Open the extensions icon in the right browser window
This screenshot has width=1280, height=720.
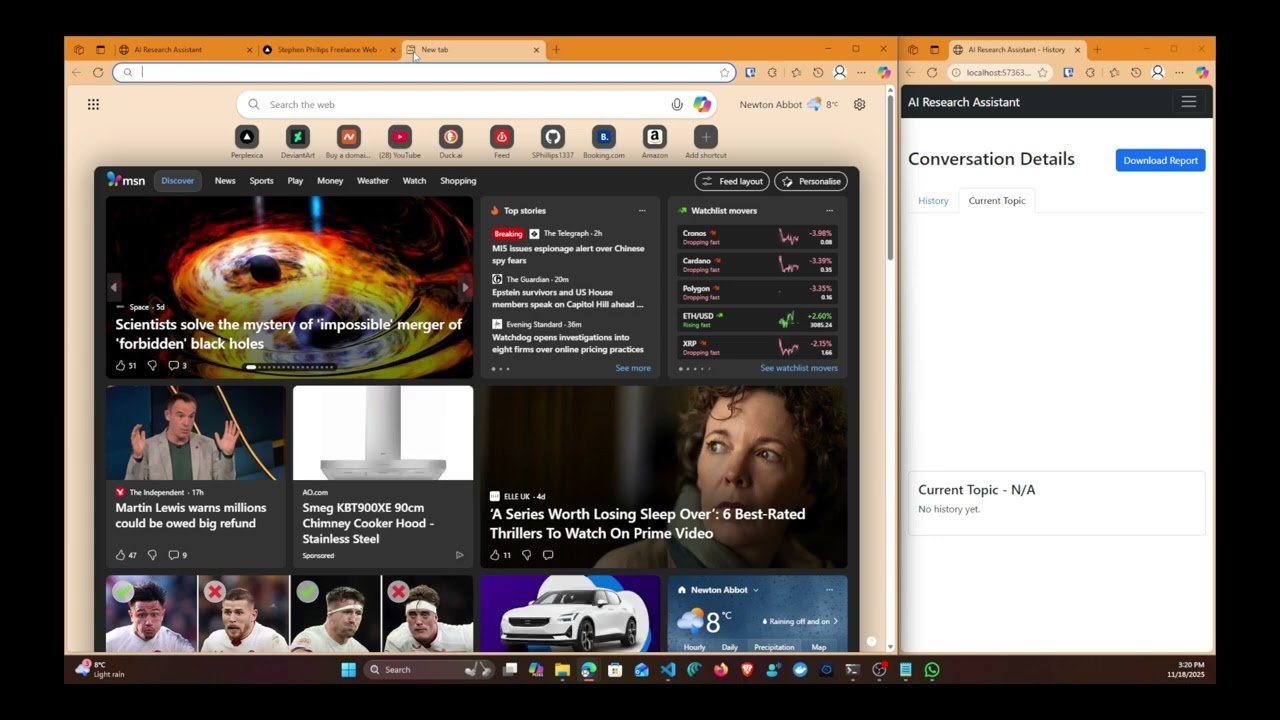1090,72
